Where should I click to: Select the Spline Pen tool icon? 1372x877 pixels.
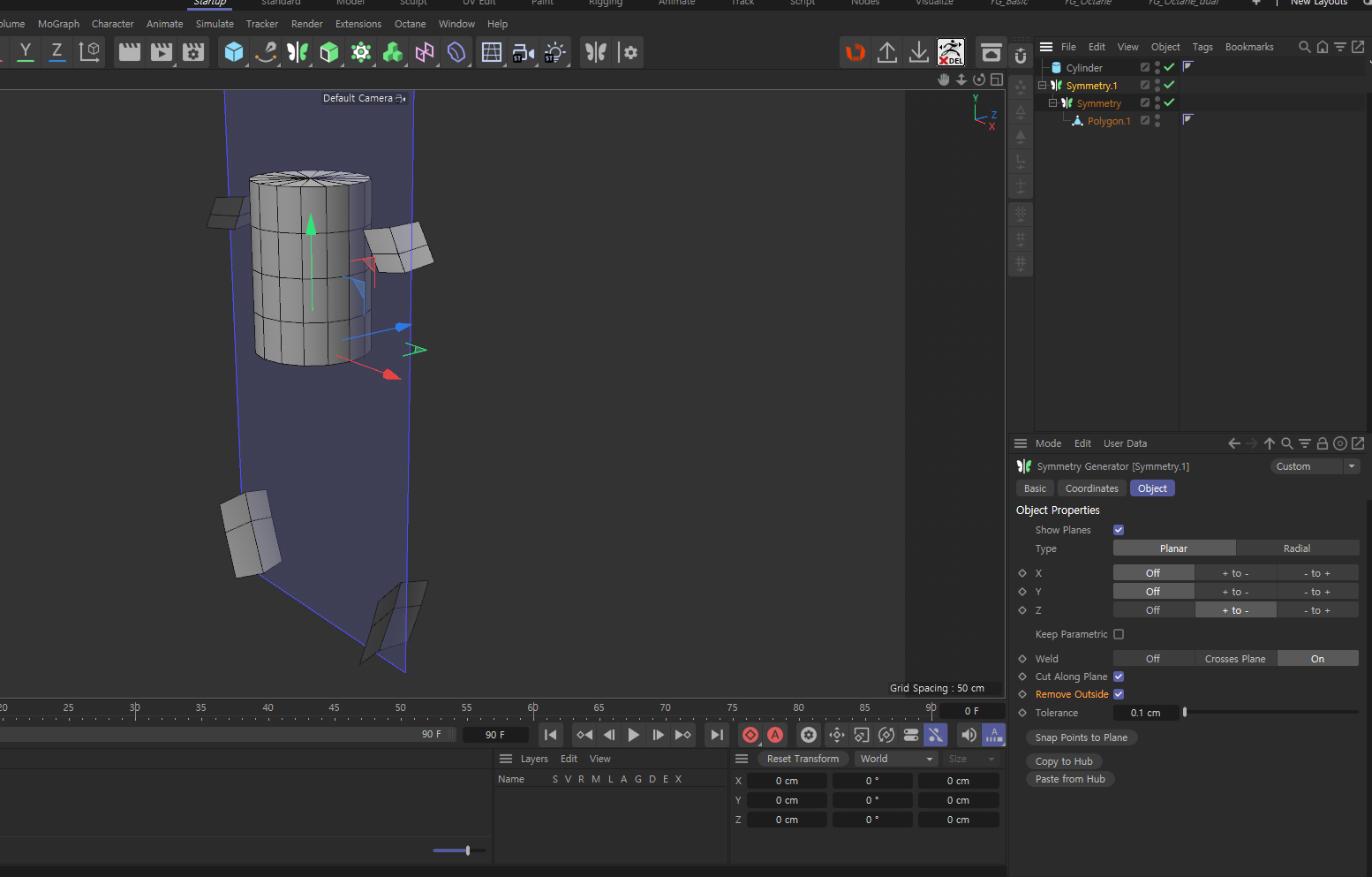coord(266,52)
